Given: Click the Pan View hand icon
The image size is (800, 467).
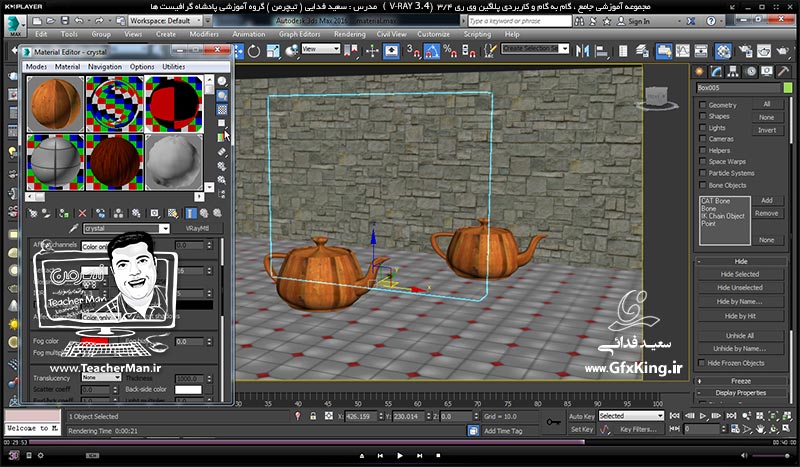Looking at the screenshot, I should pyautogui.click(x=760, y=429).
